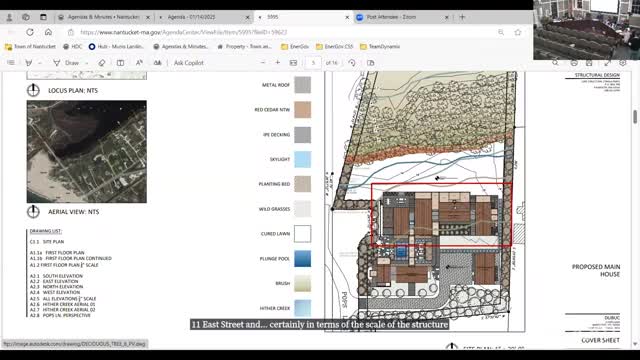Print the PDF document
Screen dimensions: 640x360
pyautogui.click(x=574, y=63)
